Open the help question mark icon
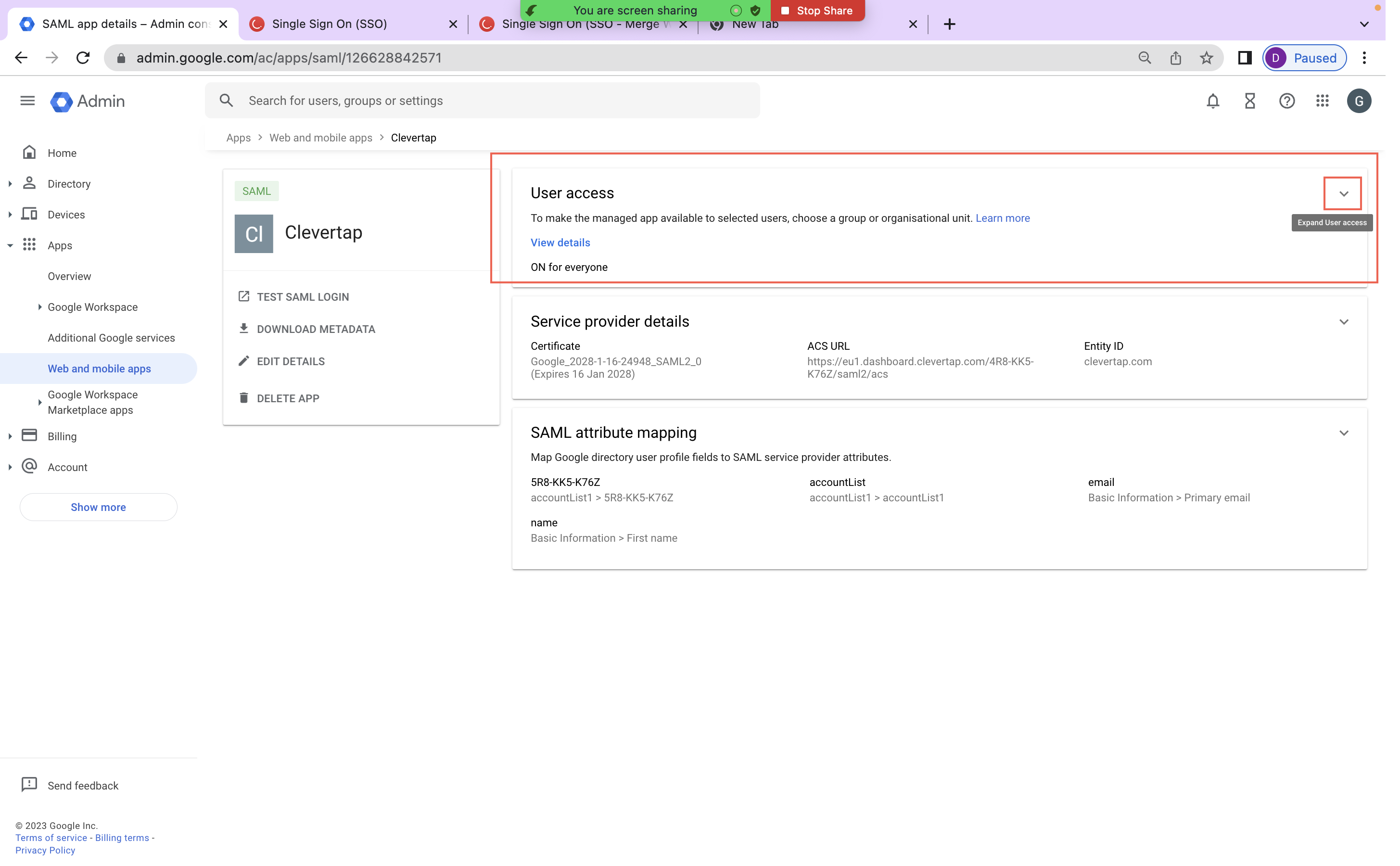This screenshot has height=866, width=1400. coord(1286,101)
